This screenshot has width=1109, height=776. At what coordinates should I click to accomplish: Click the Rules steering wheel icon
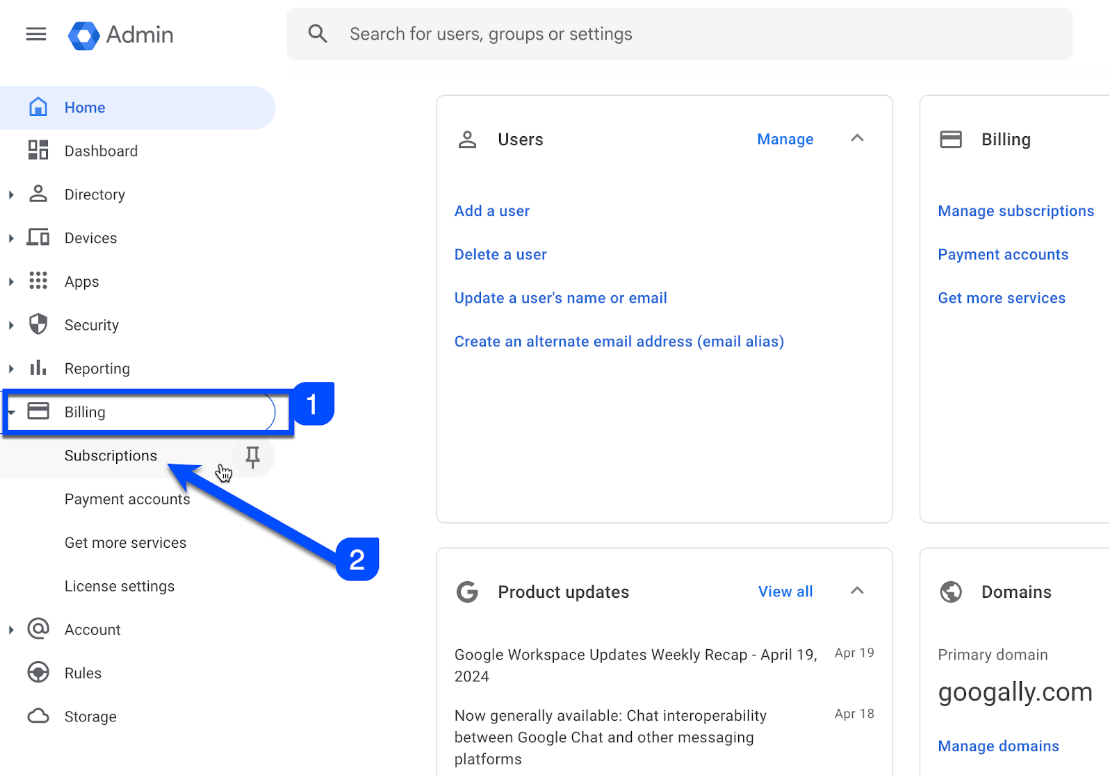point(38,673)
